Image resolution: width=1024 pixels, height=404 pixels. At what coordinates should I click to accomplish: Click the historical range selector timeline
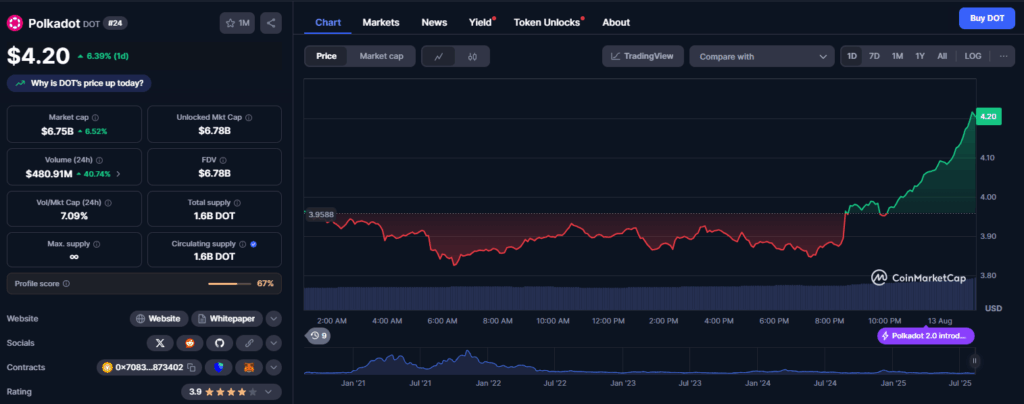(639, 362)
